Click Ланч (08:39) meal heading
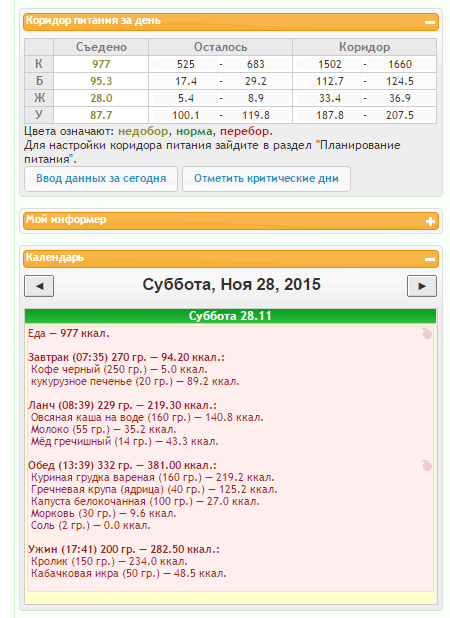 122,405
